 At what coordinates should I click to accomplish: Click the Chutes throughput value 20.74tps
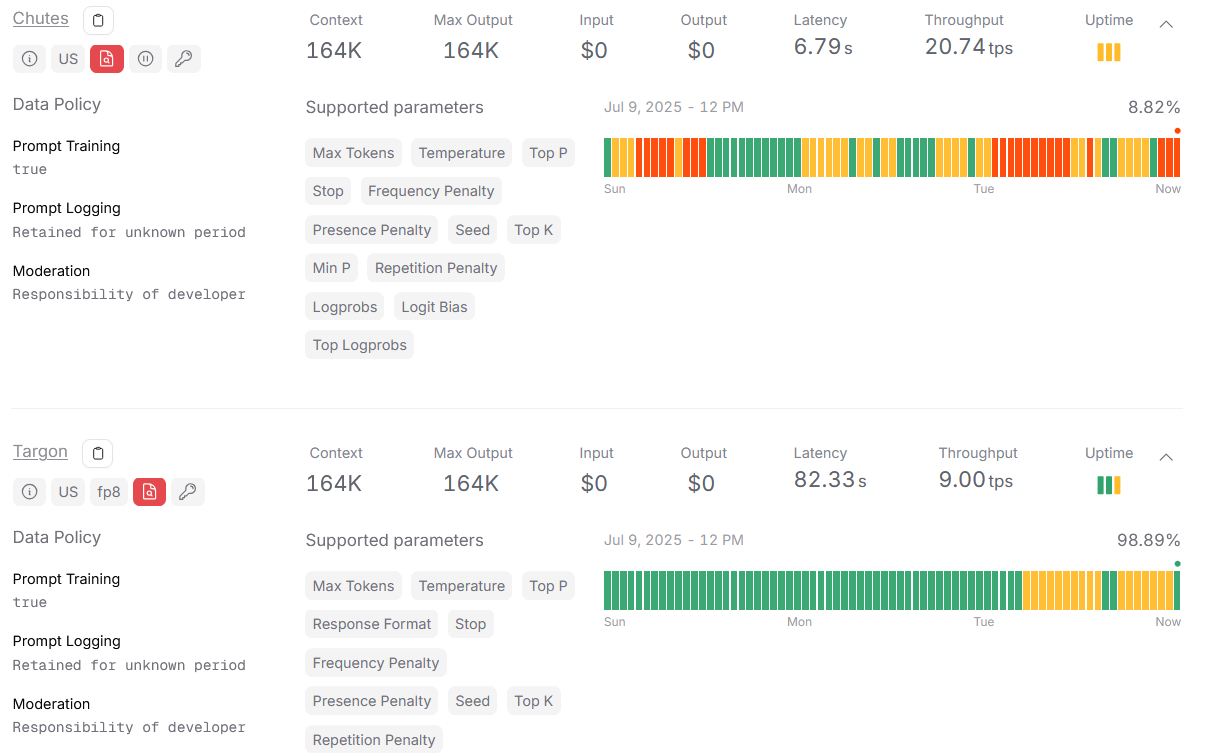click(x=969, y=47)
